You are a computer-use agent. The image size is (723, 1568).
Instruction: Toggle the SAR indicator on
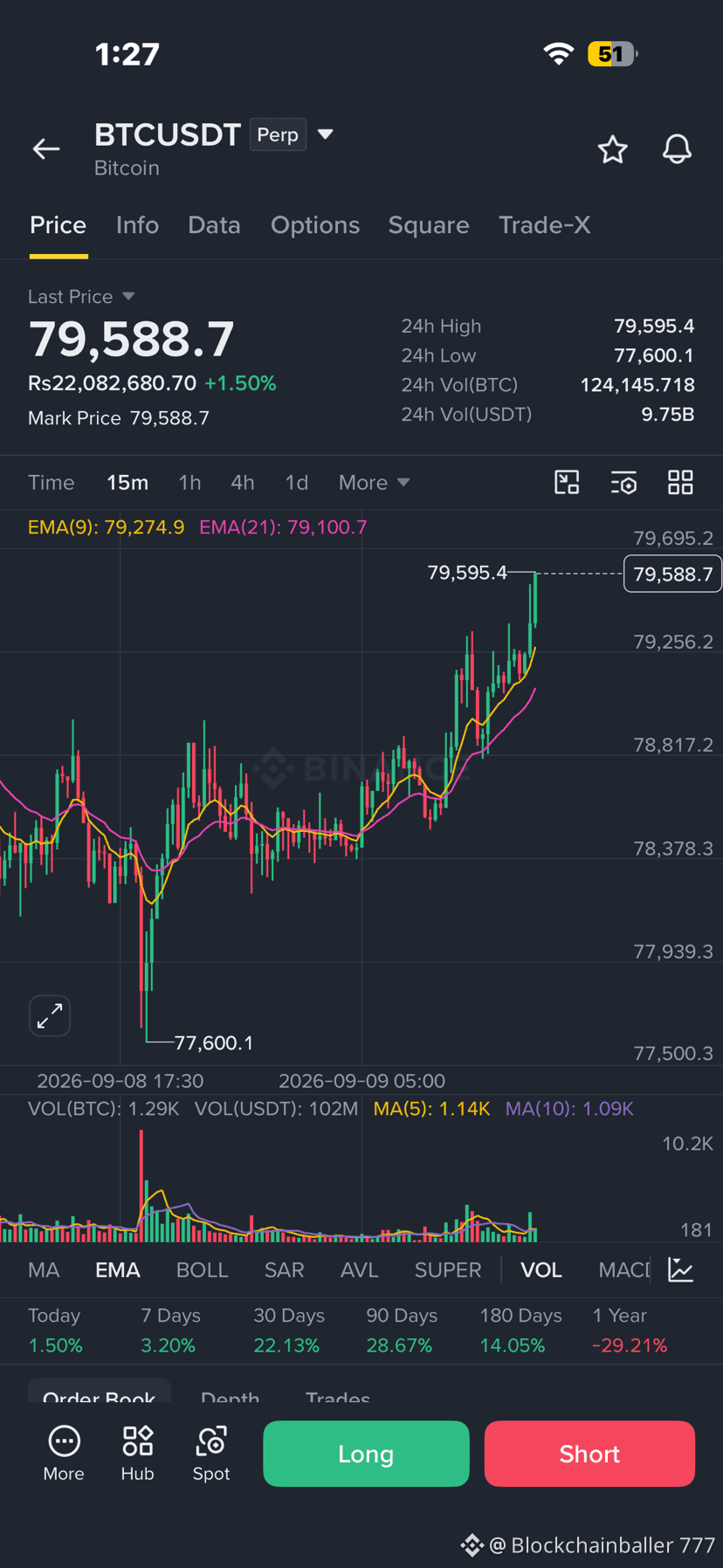(x=285, y=1270)
